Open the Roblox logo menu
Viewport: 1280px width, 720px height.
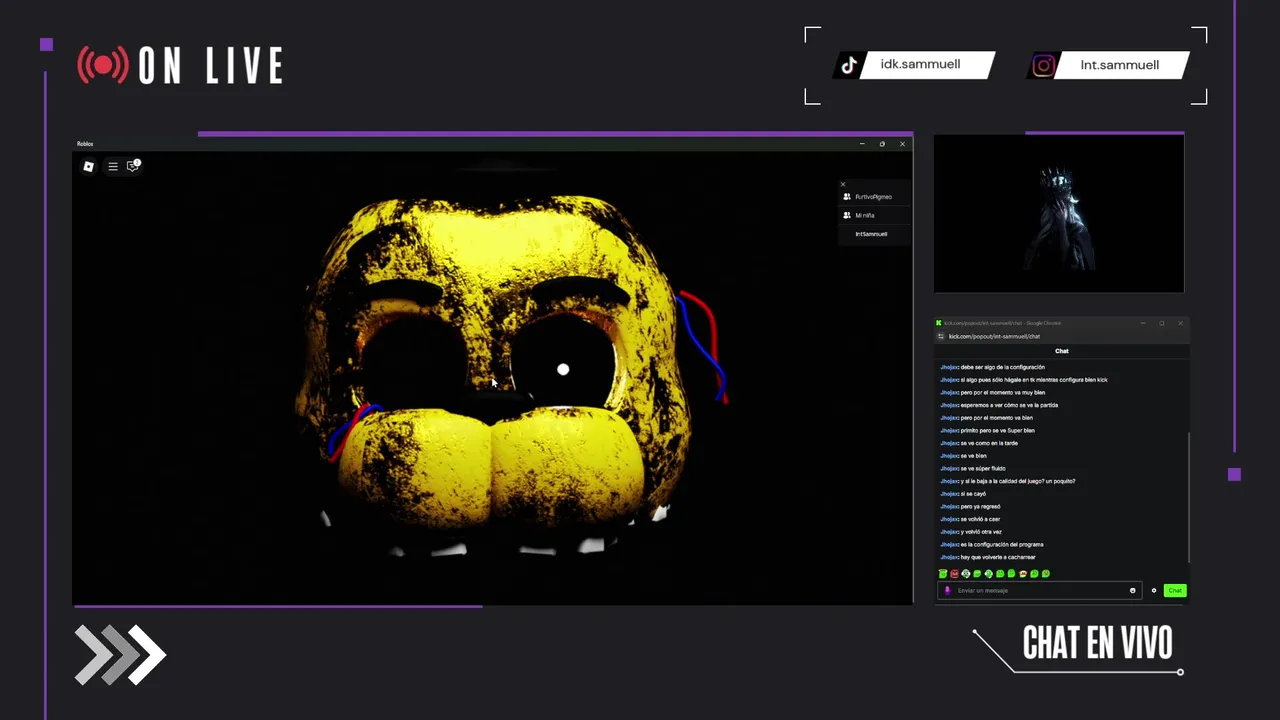pyautogui.click(x=88, y=167)
